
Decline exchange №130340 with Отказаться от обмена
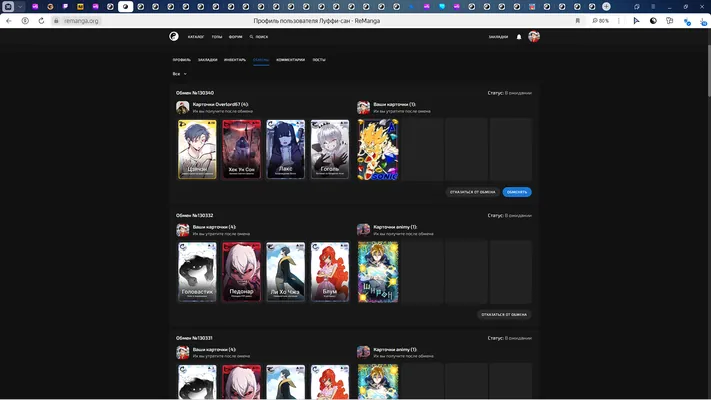pyautogui.click(x=472, y=192)
